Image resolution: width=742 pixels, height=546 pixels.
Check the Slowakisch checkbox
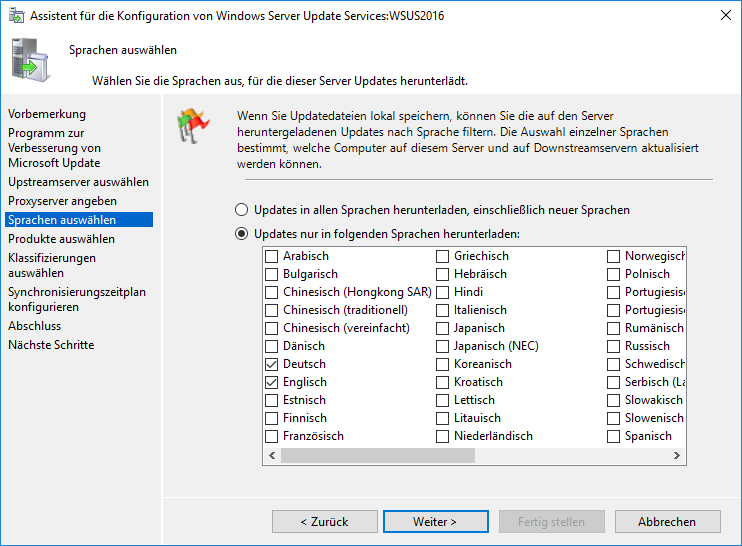click(x=613, y=400)
